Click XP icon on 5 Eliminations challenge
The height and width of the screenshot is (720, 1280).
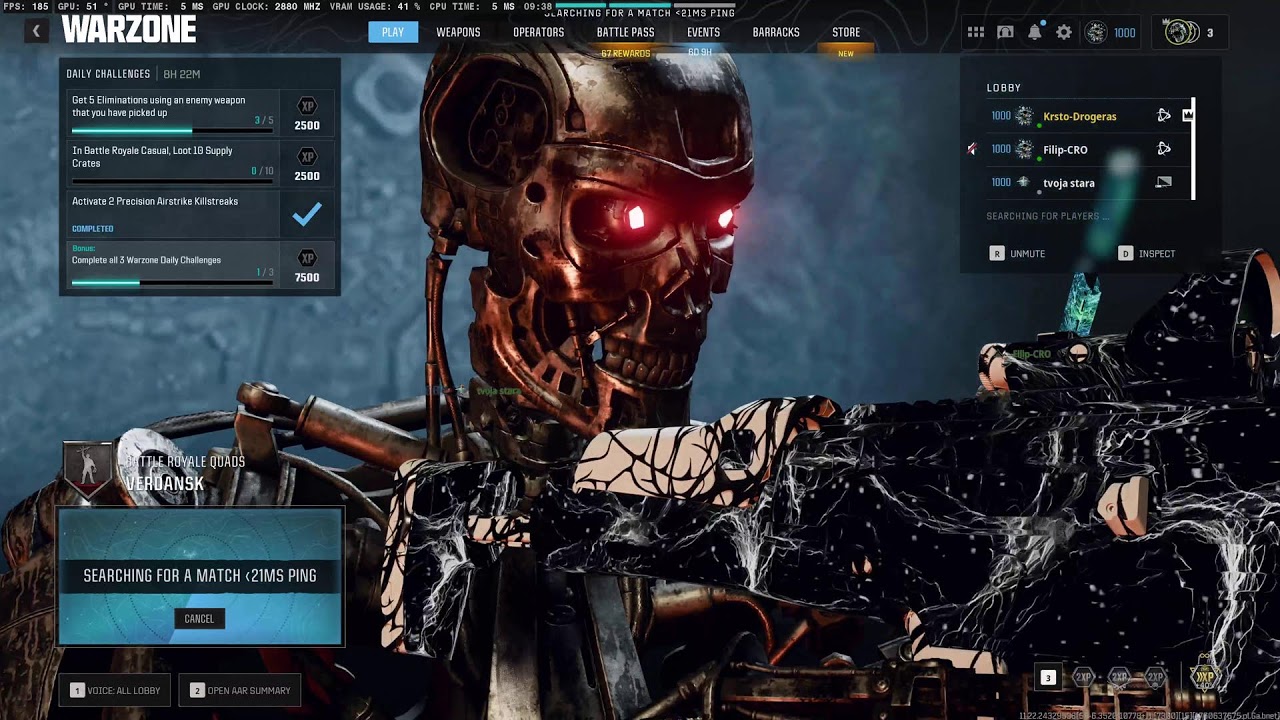click(x=307, y=106)
